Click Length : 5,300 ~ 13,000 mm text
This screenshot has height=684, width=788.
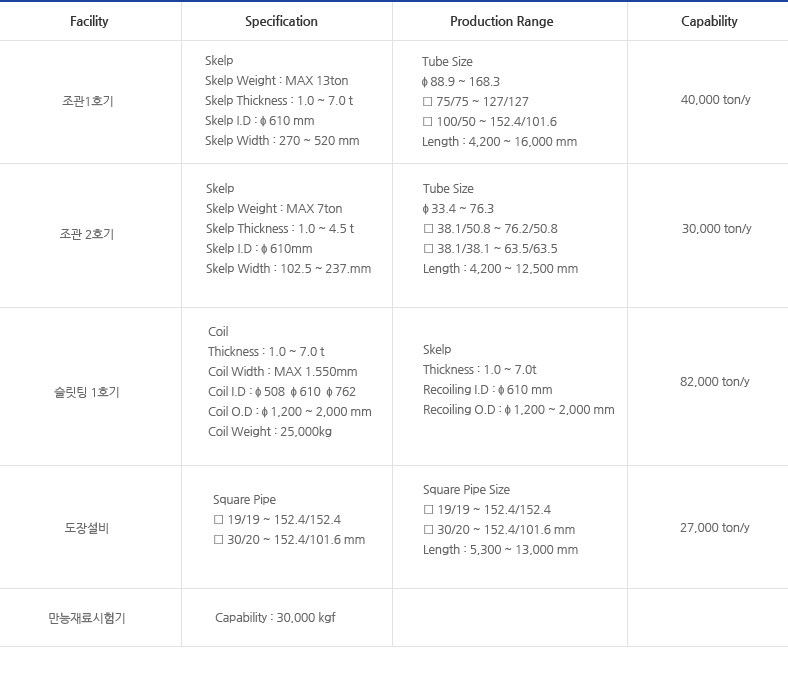[x=500, y=550]
